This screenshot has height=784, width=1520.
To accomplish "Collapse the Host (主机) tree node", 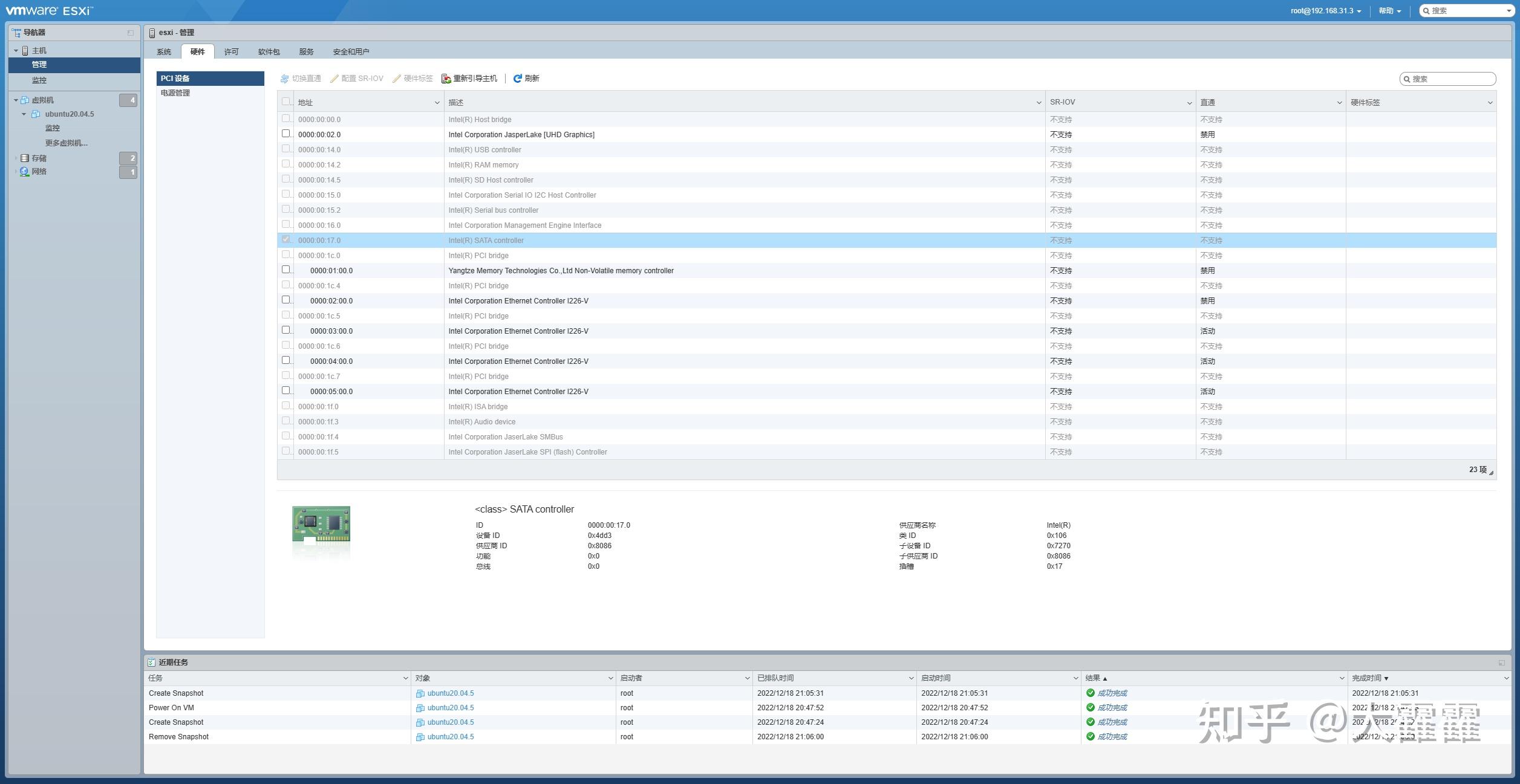I will pyautogui.click(x=16, y=51).
